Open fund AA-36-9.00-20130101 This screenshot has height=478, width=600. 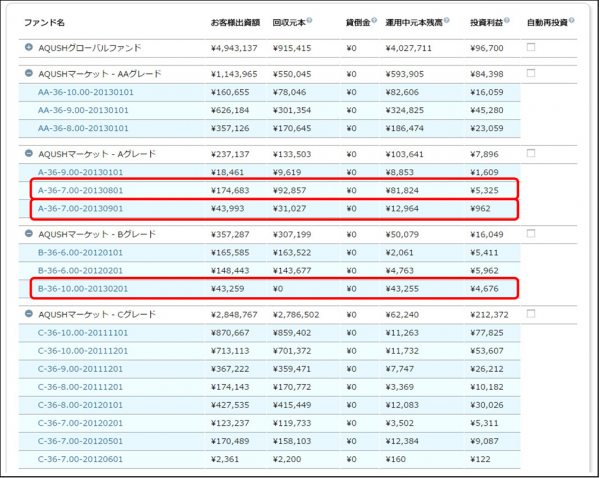point(83,110)
